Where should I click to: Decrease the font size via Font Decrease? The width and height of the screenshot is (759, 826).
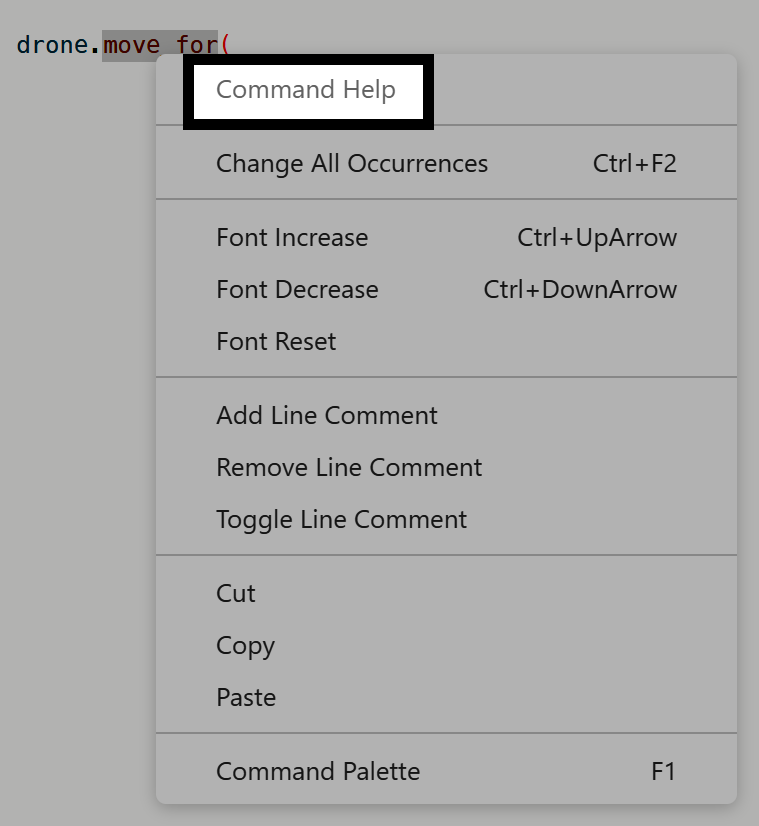point(297,290)
